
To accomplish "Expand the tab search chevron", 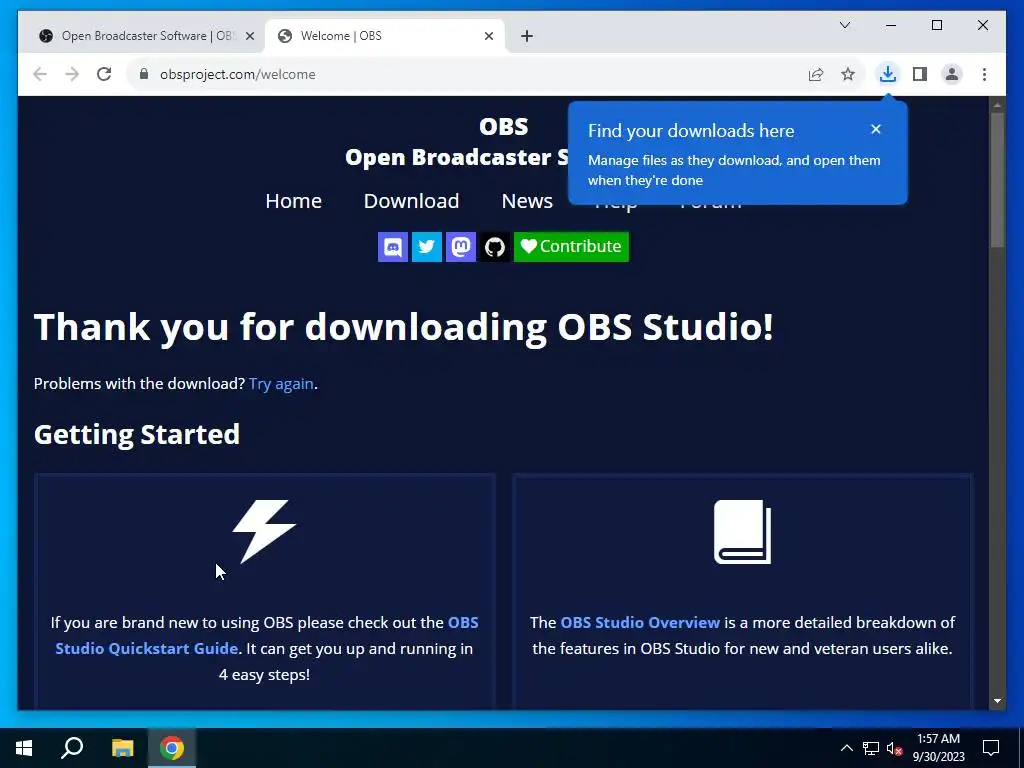I will pos(844,25).
